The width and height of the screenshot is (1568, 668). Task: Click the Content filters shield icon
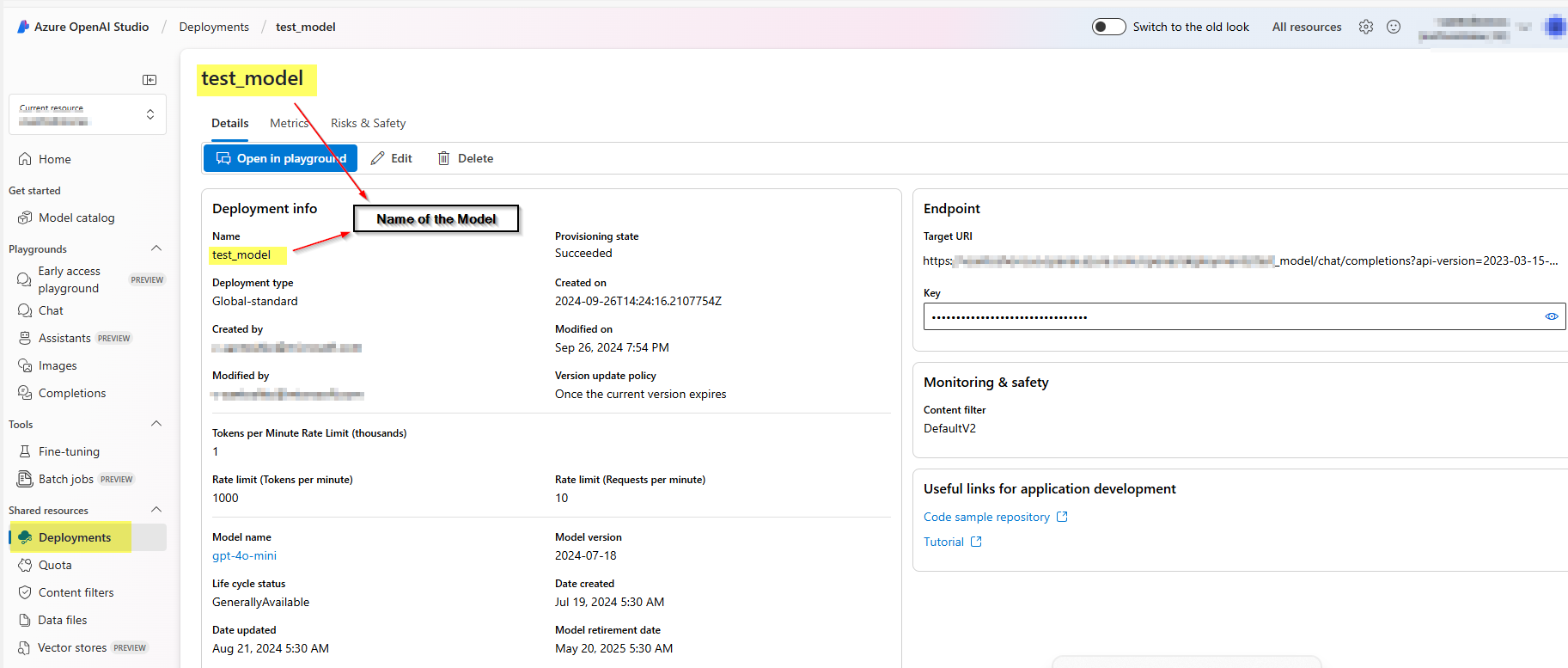pyautogui.click(x=25, y=592)
